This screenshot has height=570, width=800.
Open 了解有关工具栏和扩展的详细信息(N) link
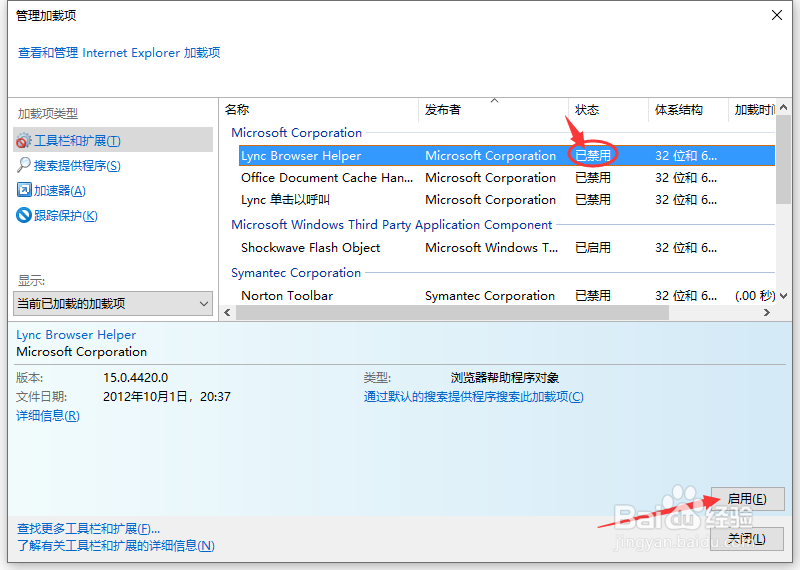116,546
